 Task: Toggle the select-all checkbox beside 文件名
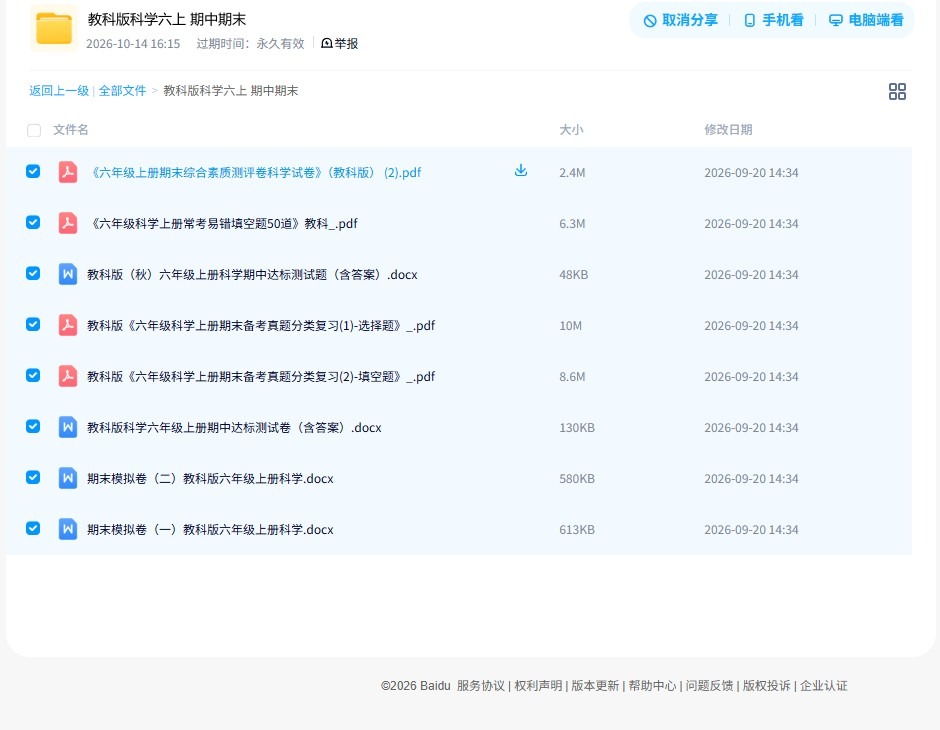(x=34, y=130)
